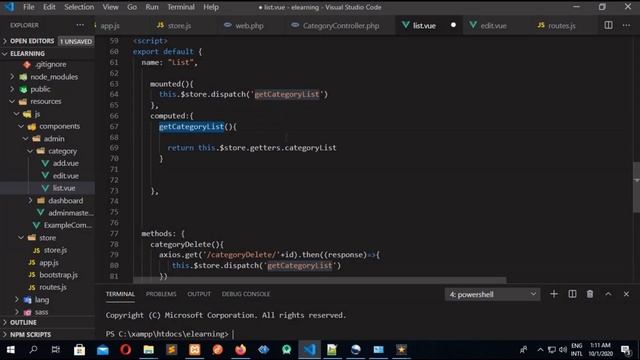Screen dimensions: 640x360
Task: Open the powershell terminal selector dropdown
Action: pos(492,294)
